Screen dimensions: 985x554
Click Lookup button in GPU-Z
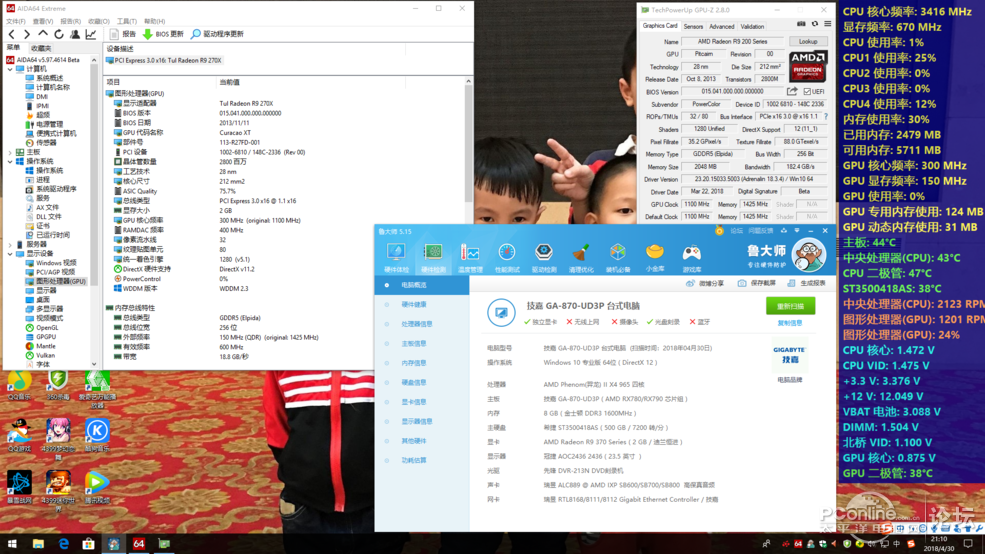(808, 41)
